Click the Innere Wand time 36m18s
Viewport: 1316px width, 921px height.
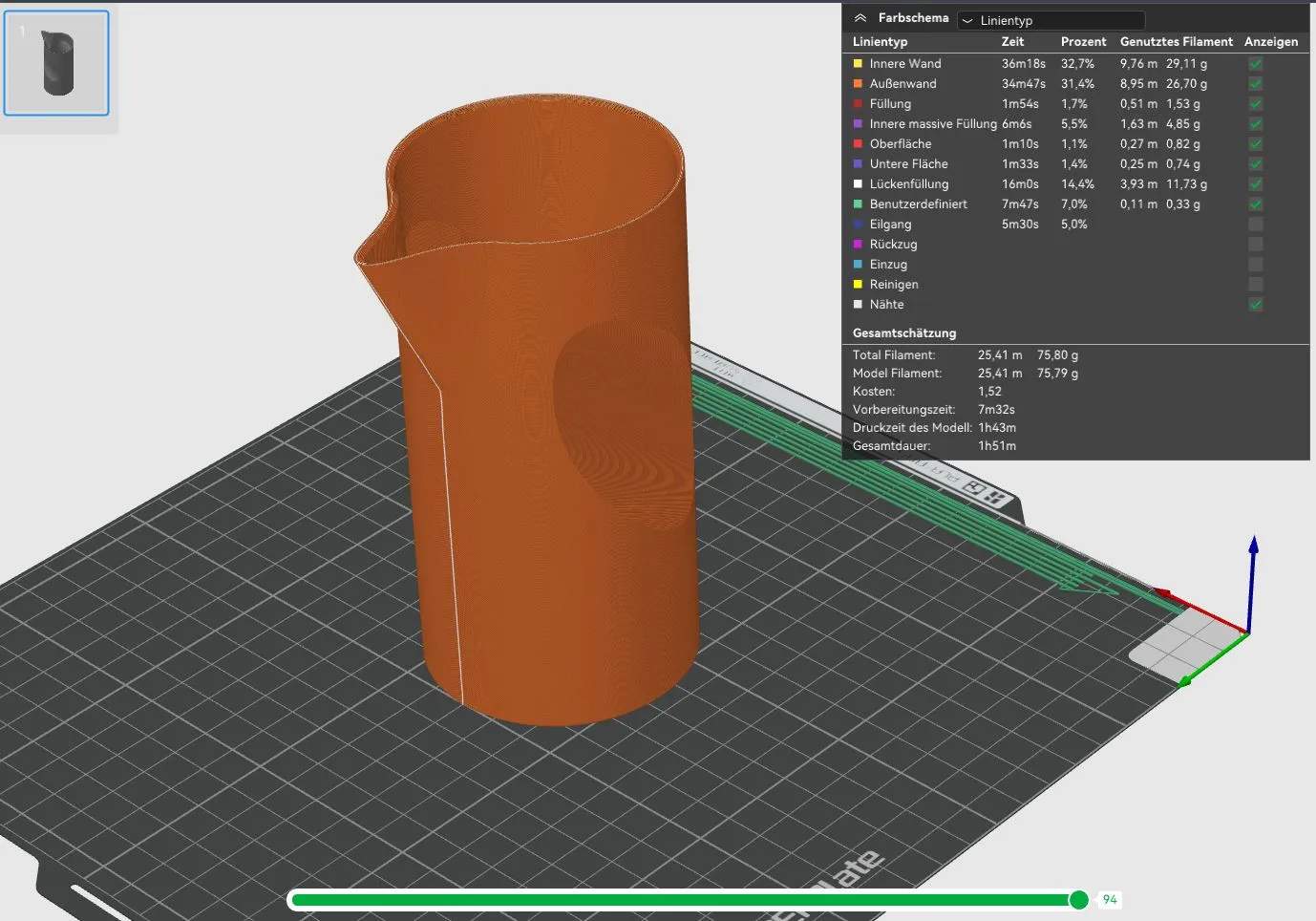[x=1024, y=64]
